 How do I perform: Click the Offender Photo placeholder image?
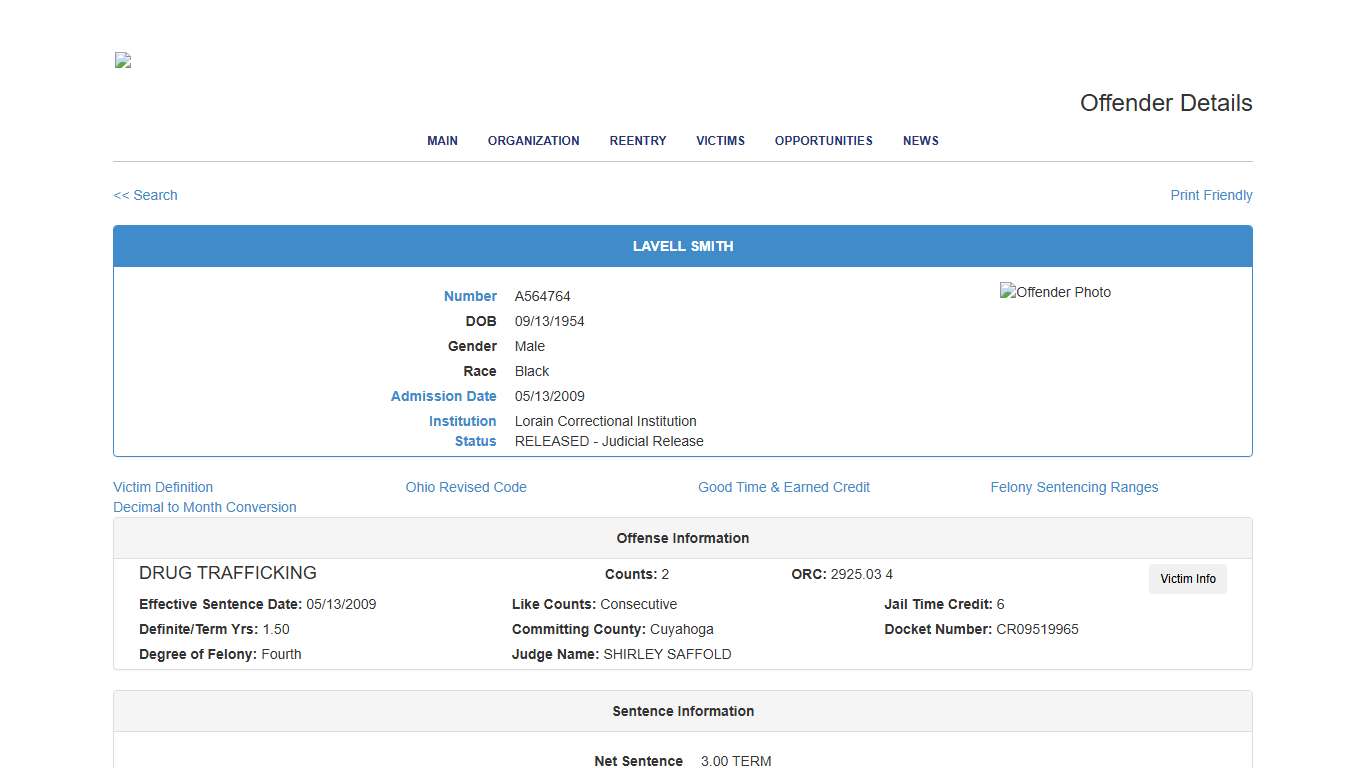click(x=1055, y=292)
